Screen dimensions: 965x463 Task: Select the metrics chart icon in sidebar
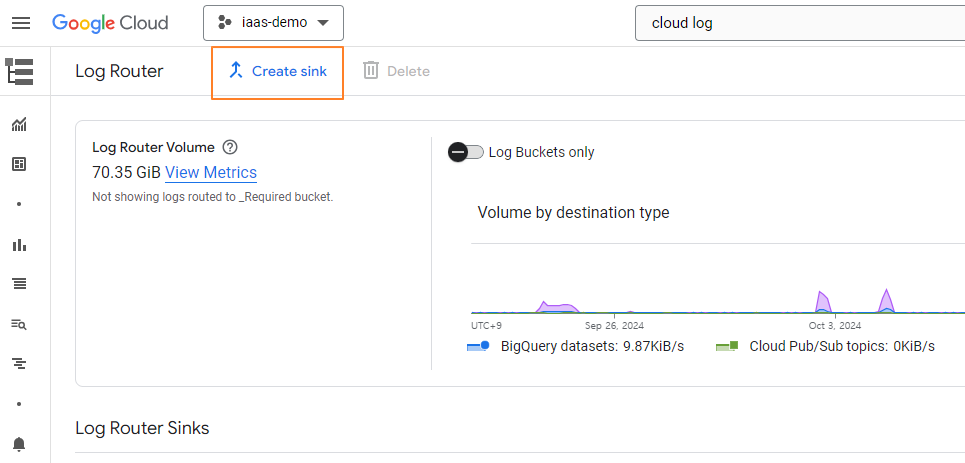point(19,125)
